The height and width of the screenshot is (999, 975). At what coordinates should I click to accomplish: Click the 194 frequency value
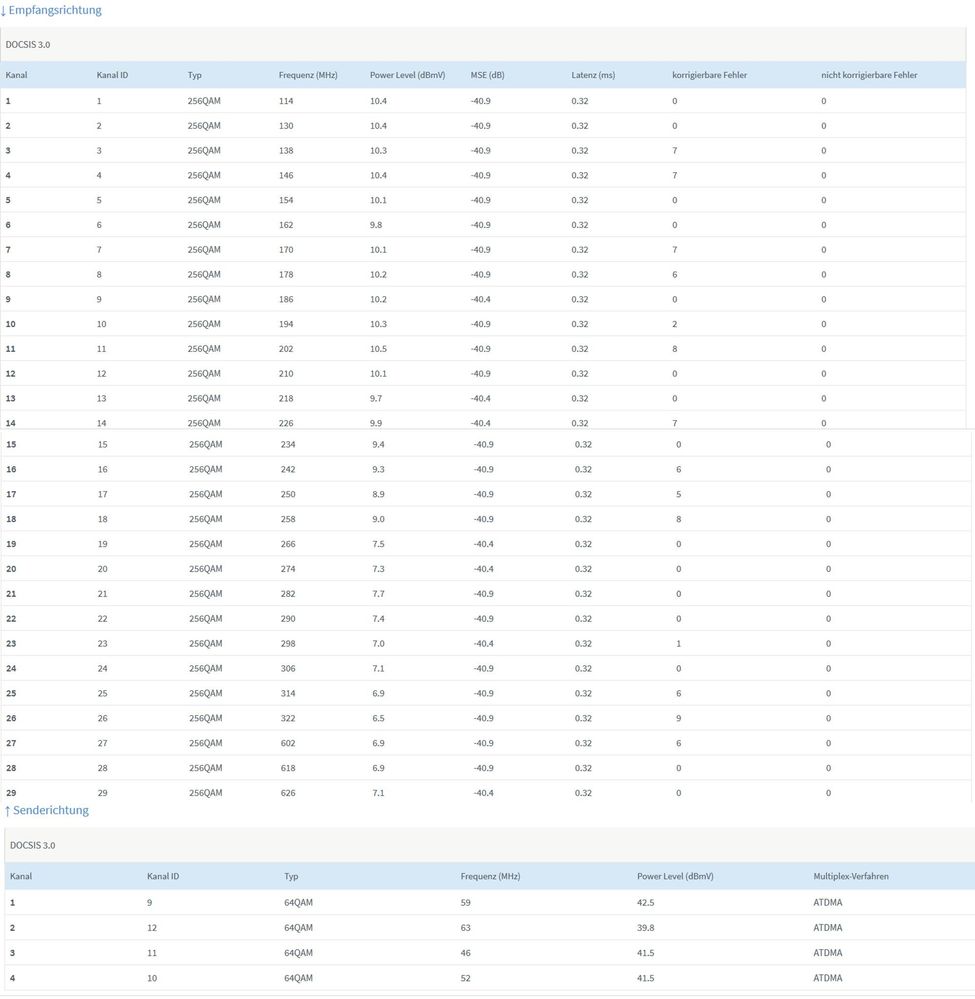click(x=286, y=324)
